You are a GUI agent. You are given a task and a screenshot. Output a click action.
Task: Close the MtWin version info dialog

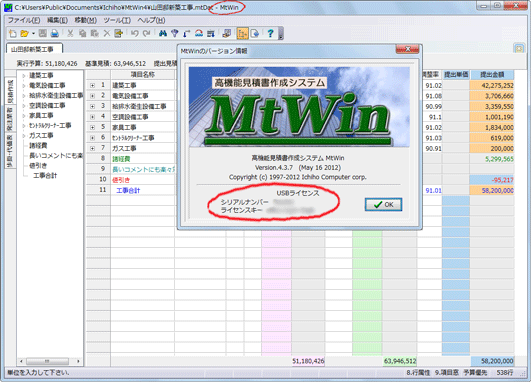pos(407,49)
